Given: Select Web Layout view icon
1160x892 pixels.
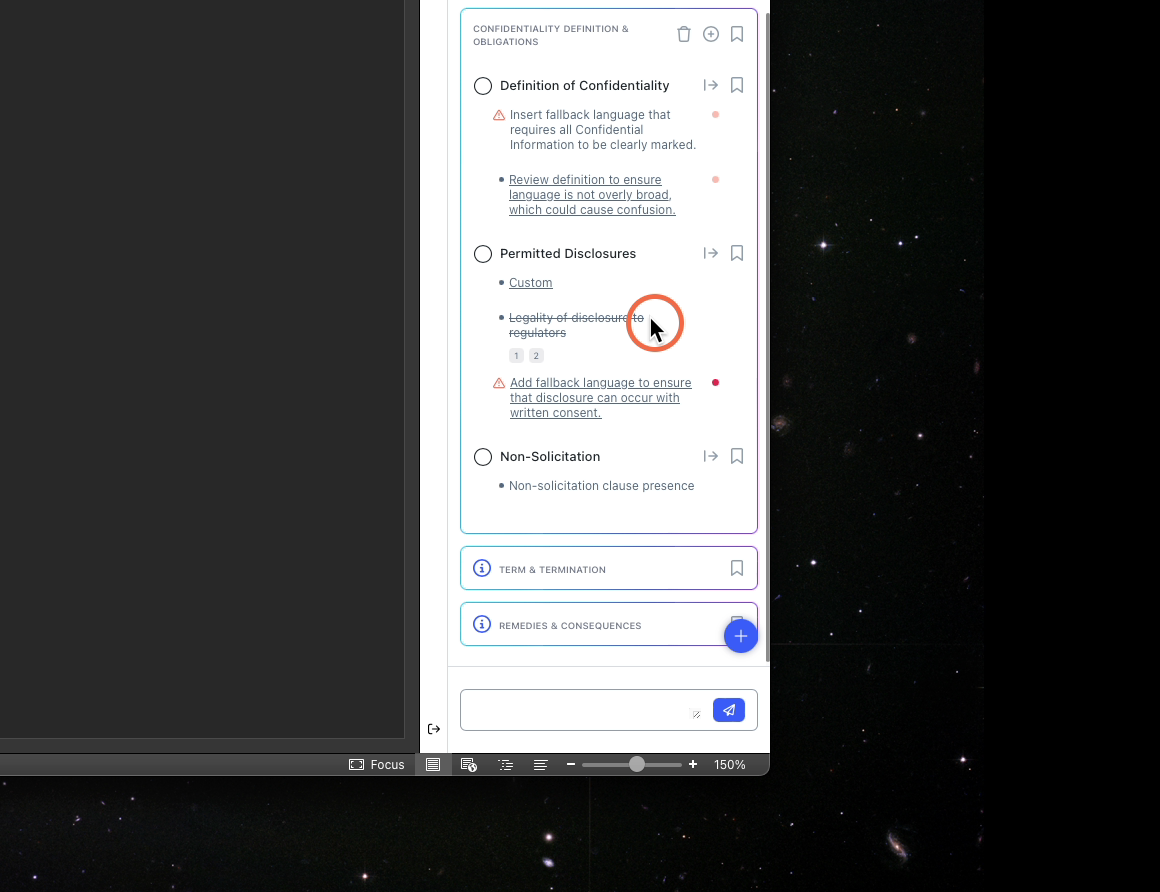Looking at the screenshot, I should coord(469,765).
